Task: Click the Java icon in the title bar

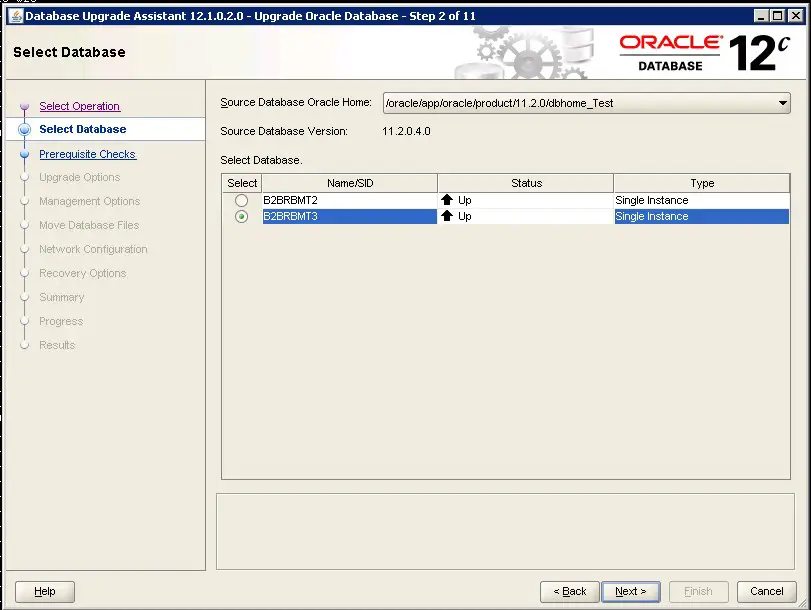Action: (16, 16)
